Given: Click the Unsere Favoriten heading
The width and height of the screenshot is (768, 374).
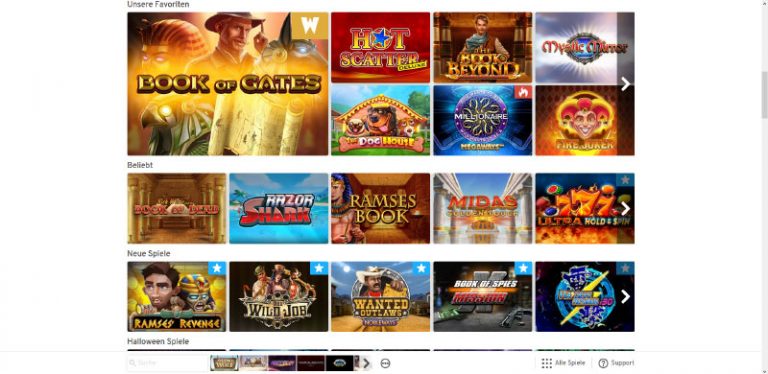Looking at the screenshot, I should pyautogui.click(x=158, y=4).
